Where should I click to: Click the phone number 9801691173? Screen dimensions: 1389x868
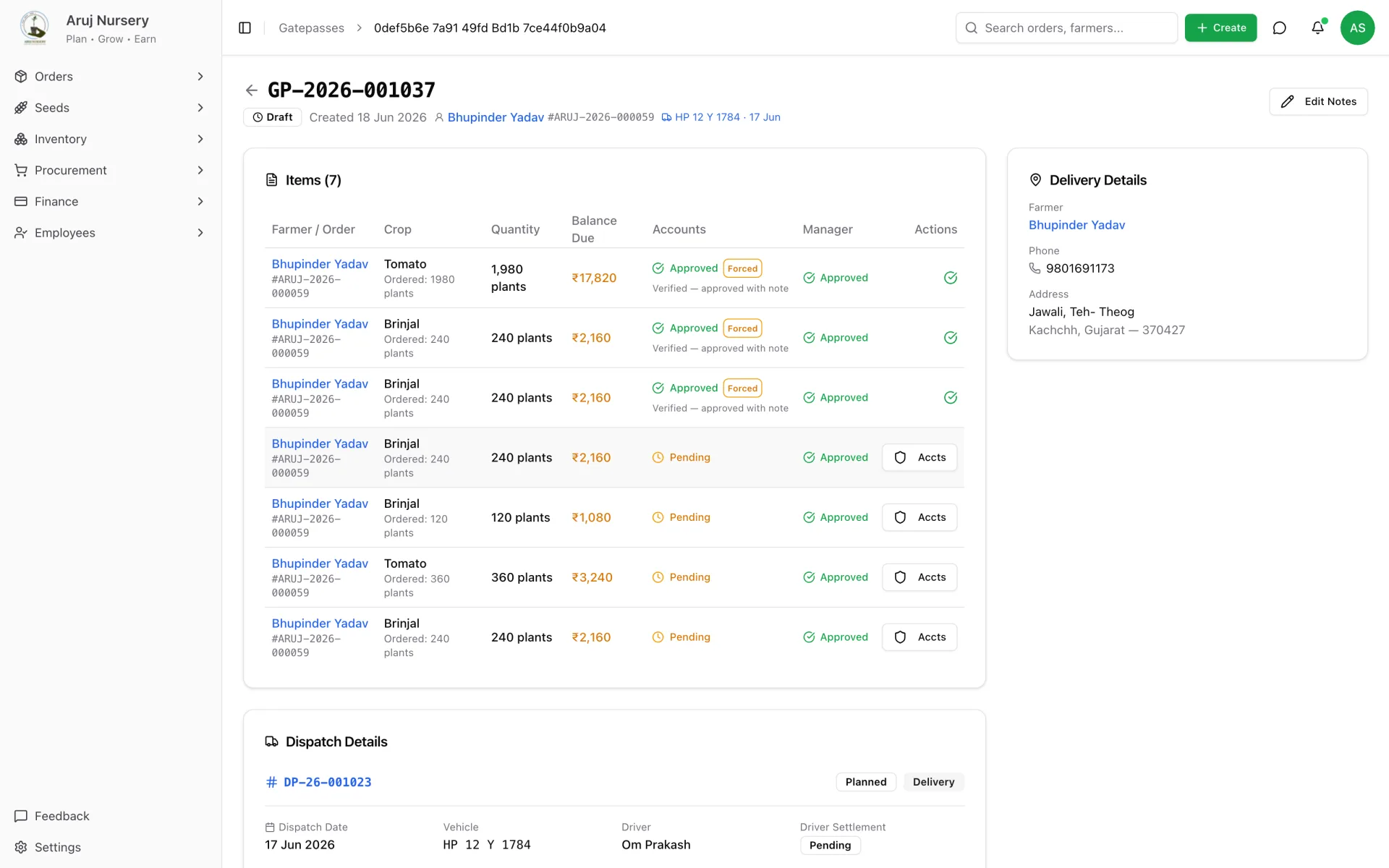pos(1079,268)
